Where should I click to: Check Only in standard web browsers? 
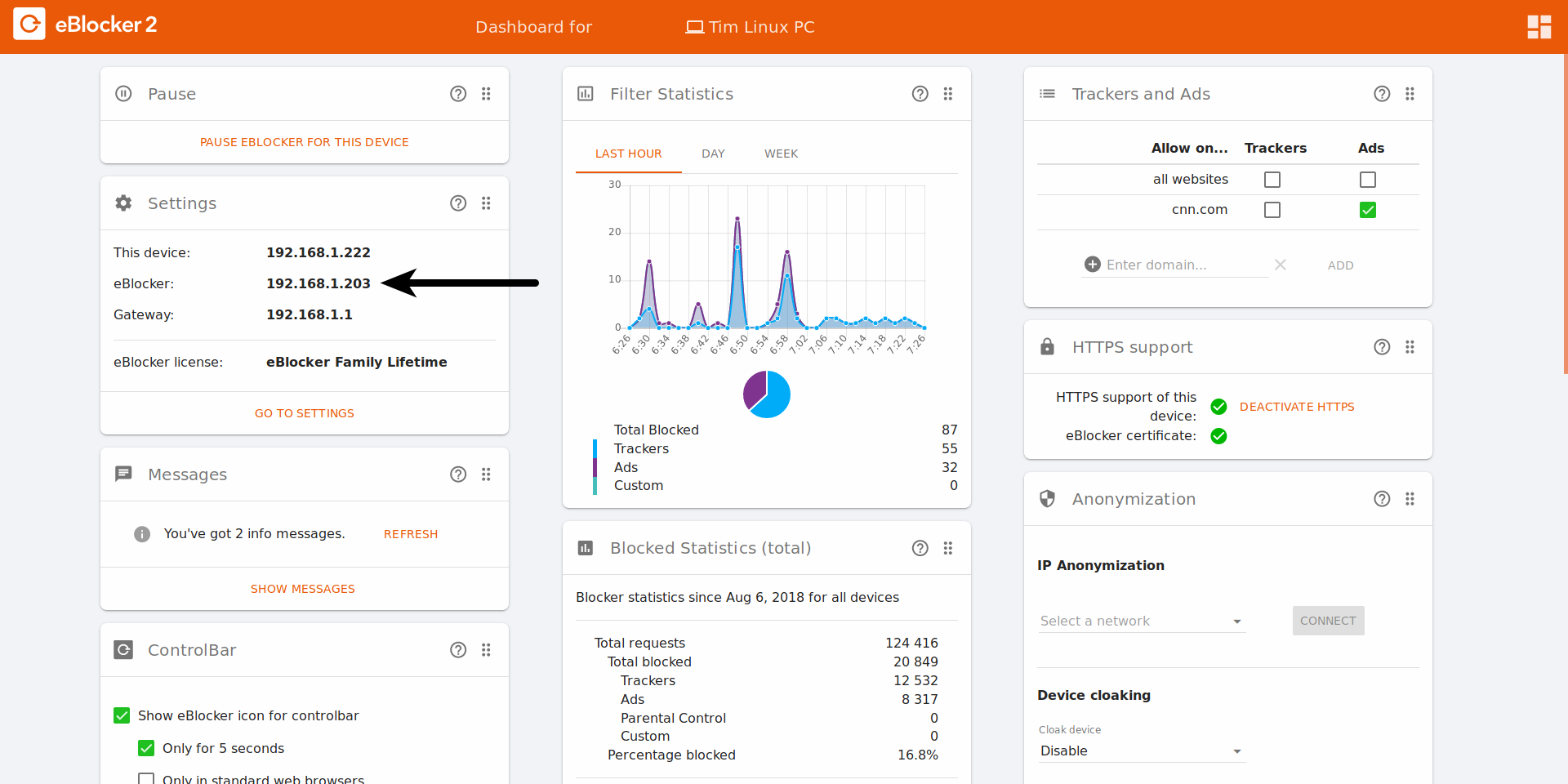pyautogui.click(x=146, y=779)
